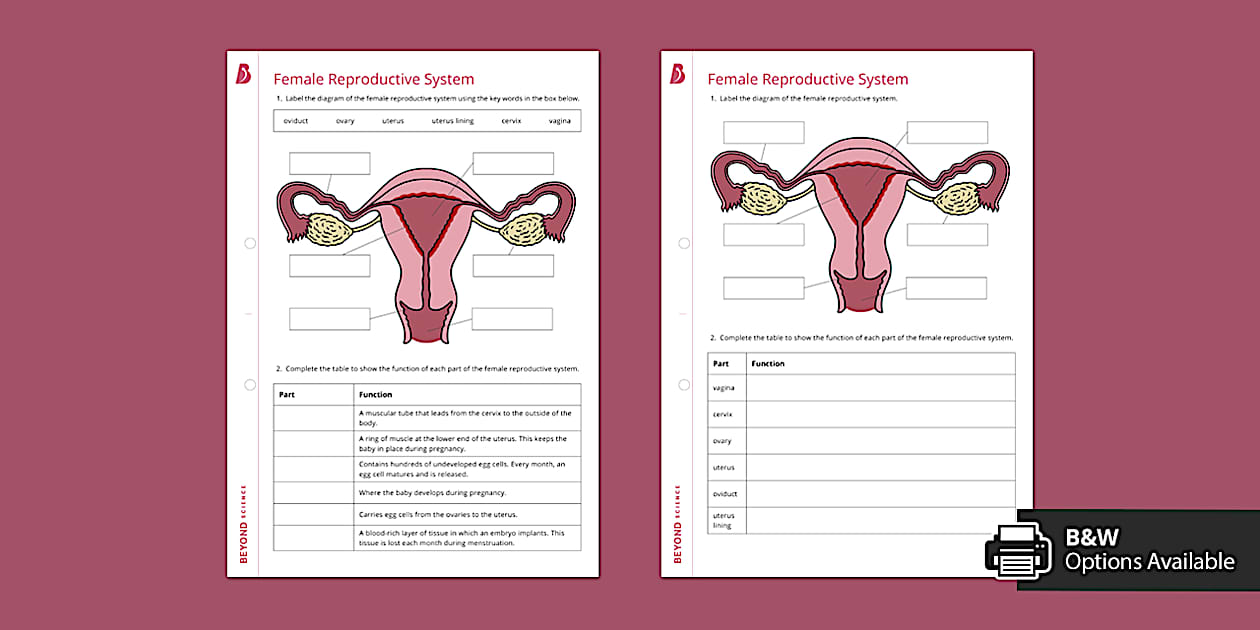Click the printer icon in the B&W banner
1260x630 pixels.
click(1020, 551)
